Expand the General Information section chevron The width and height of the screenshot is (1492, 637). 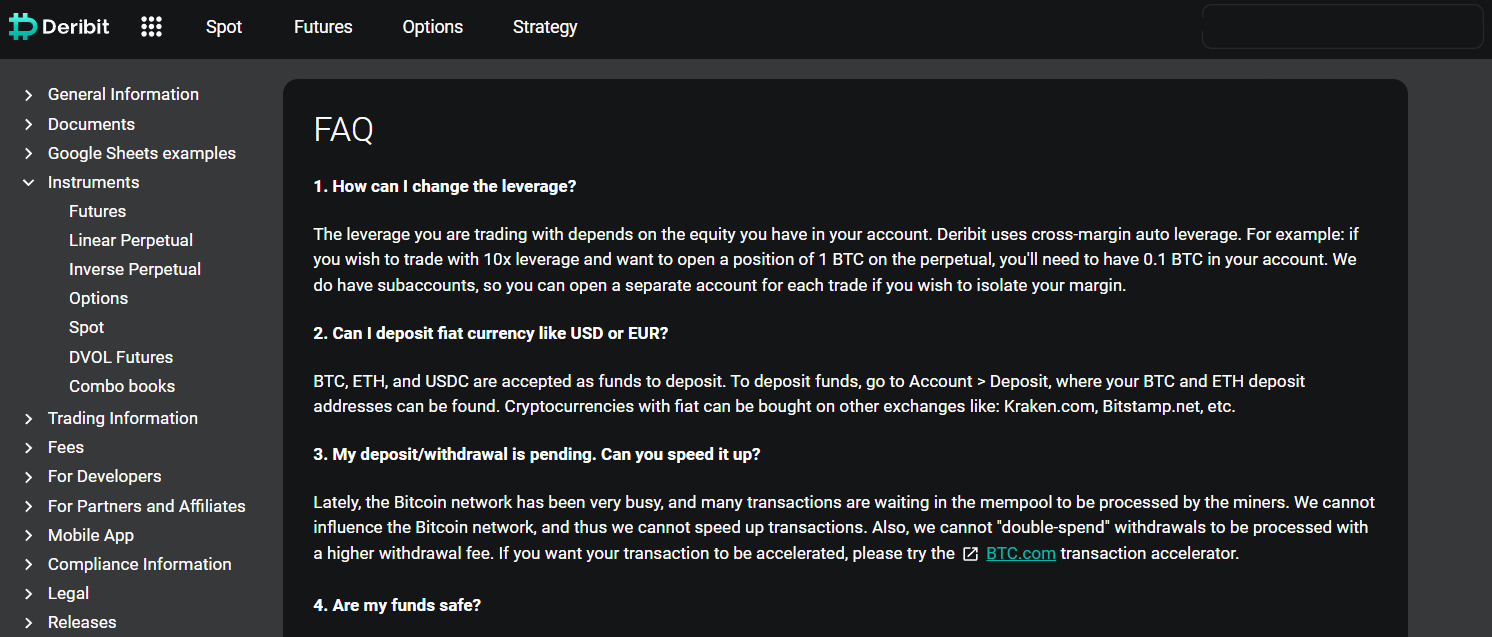29,95
